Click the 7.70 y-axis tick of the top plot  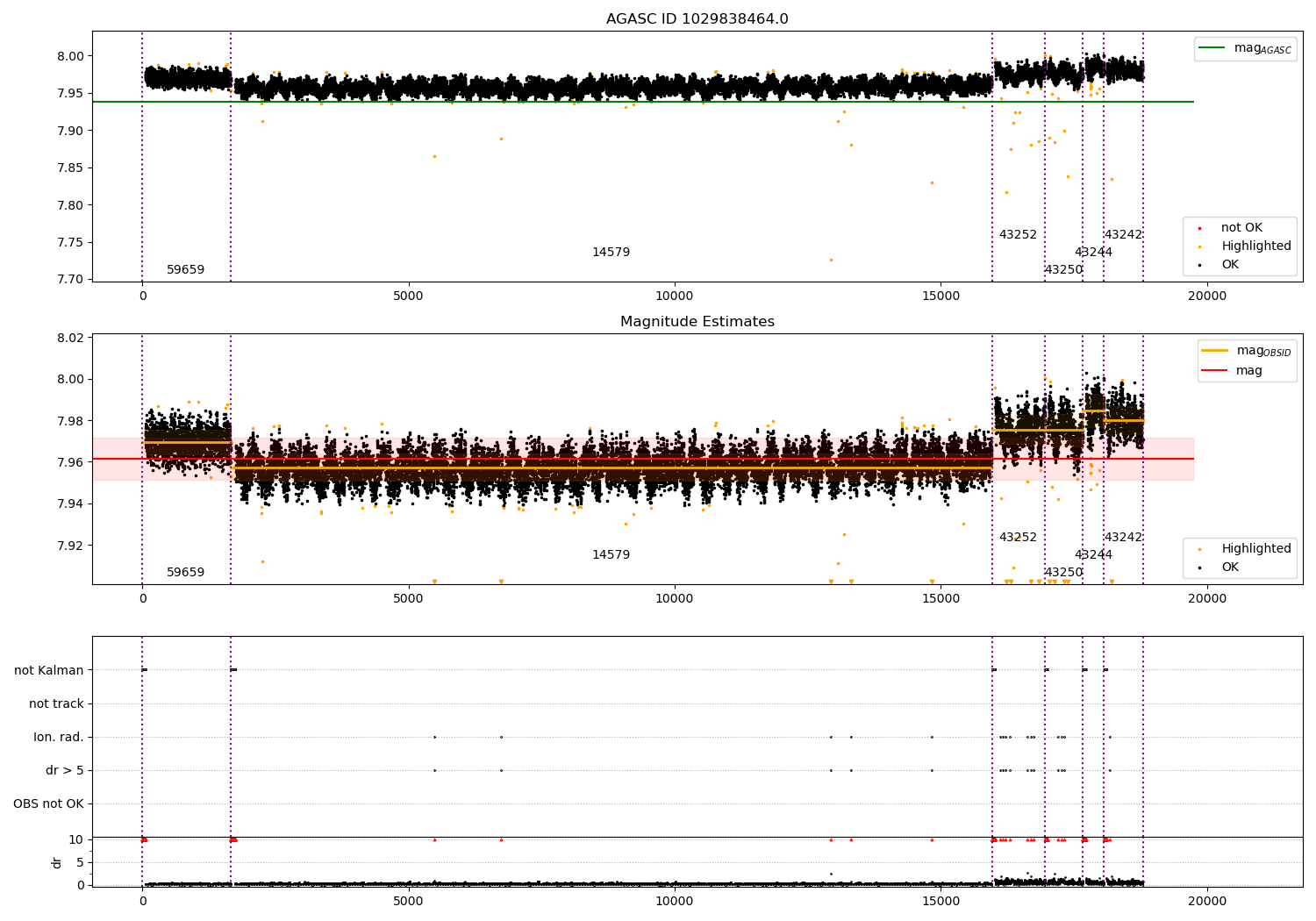coord(71,280)
